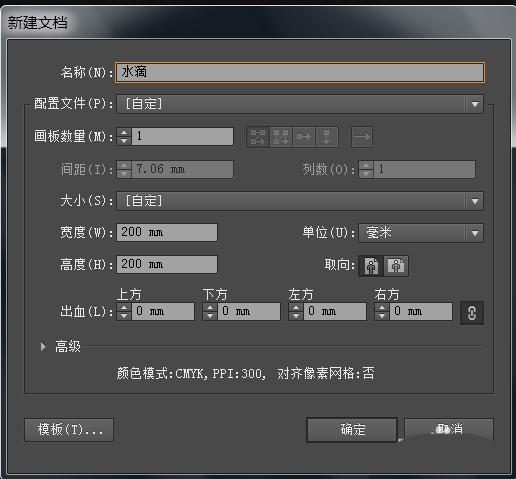516x479 pixels.
Task: Decrease top bleed 上方 with down stepper
Action: point(124,316)
